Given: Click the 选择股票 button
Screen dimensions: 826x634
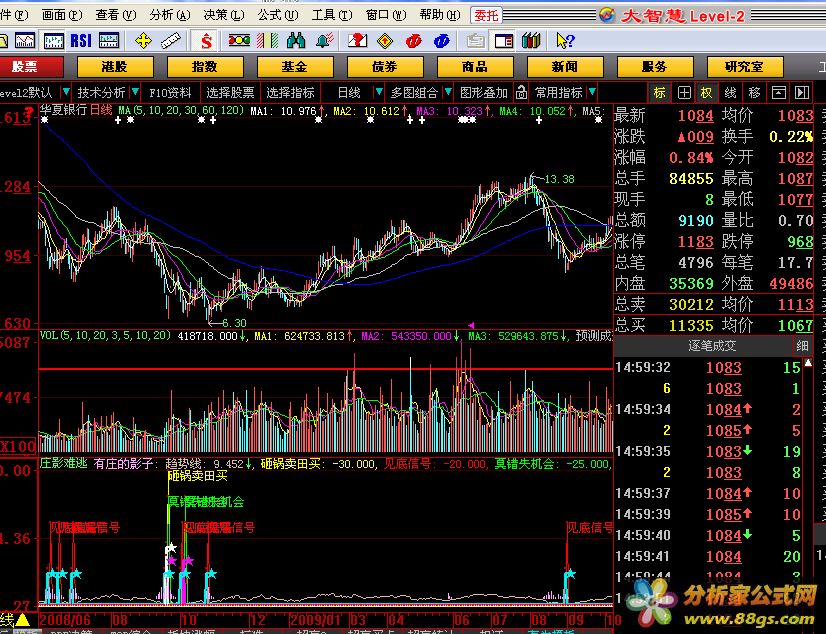Looking at the screenshot, I should pyautogui.click(x=230, y=93).
